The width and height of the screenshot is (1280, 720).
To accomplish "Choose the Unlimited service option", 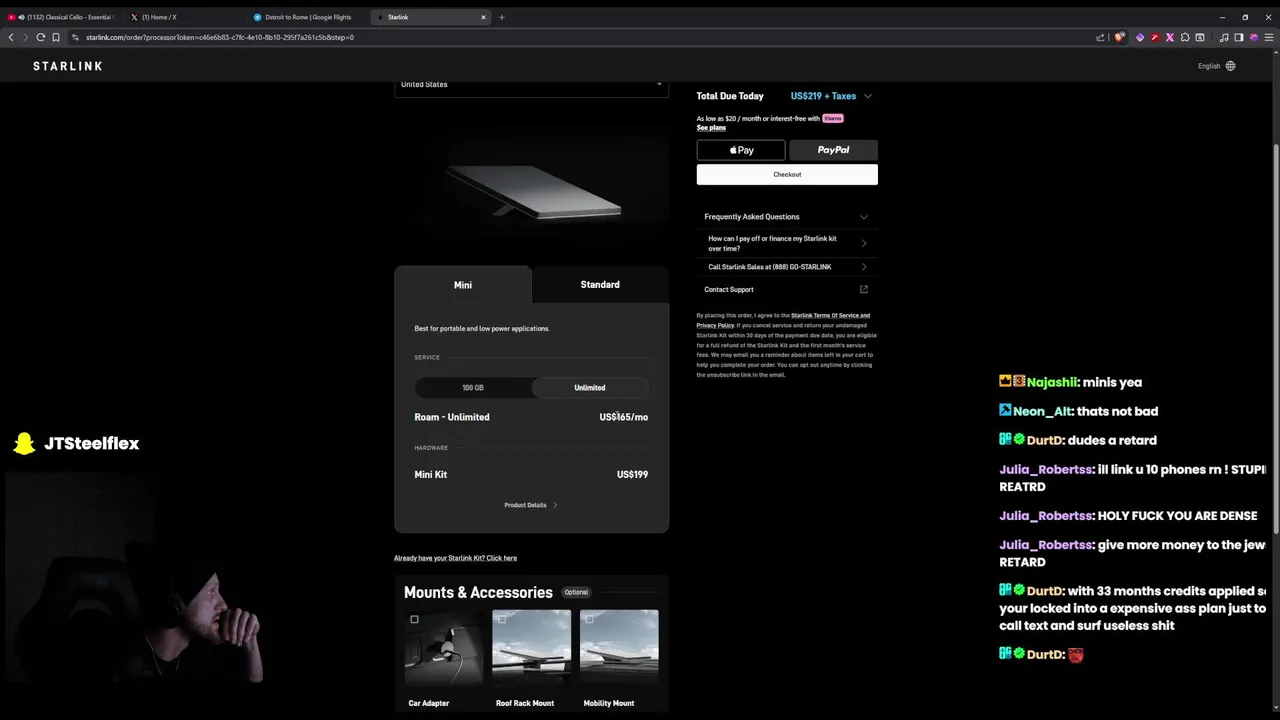I will (590, 388).
